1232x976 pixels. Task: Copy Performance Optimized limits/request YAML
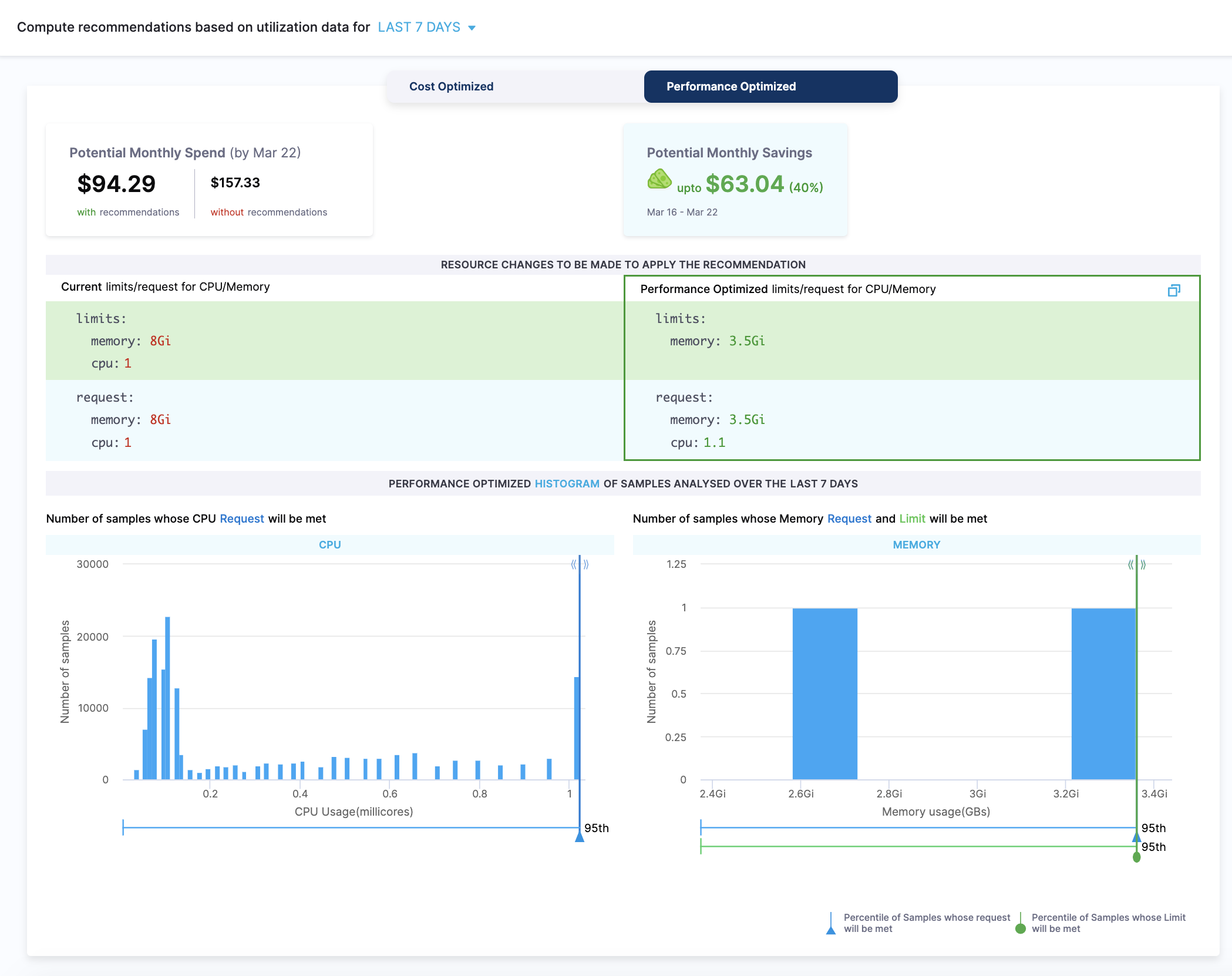coord(1173,290)
